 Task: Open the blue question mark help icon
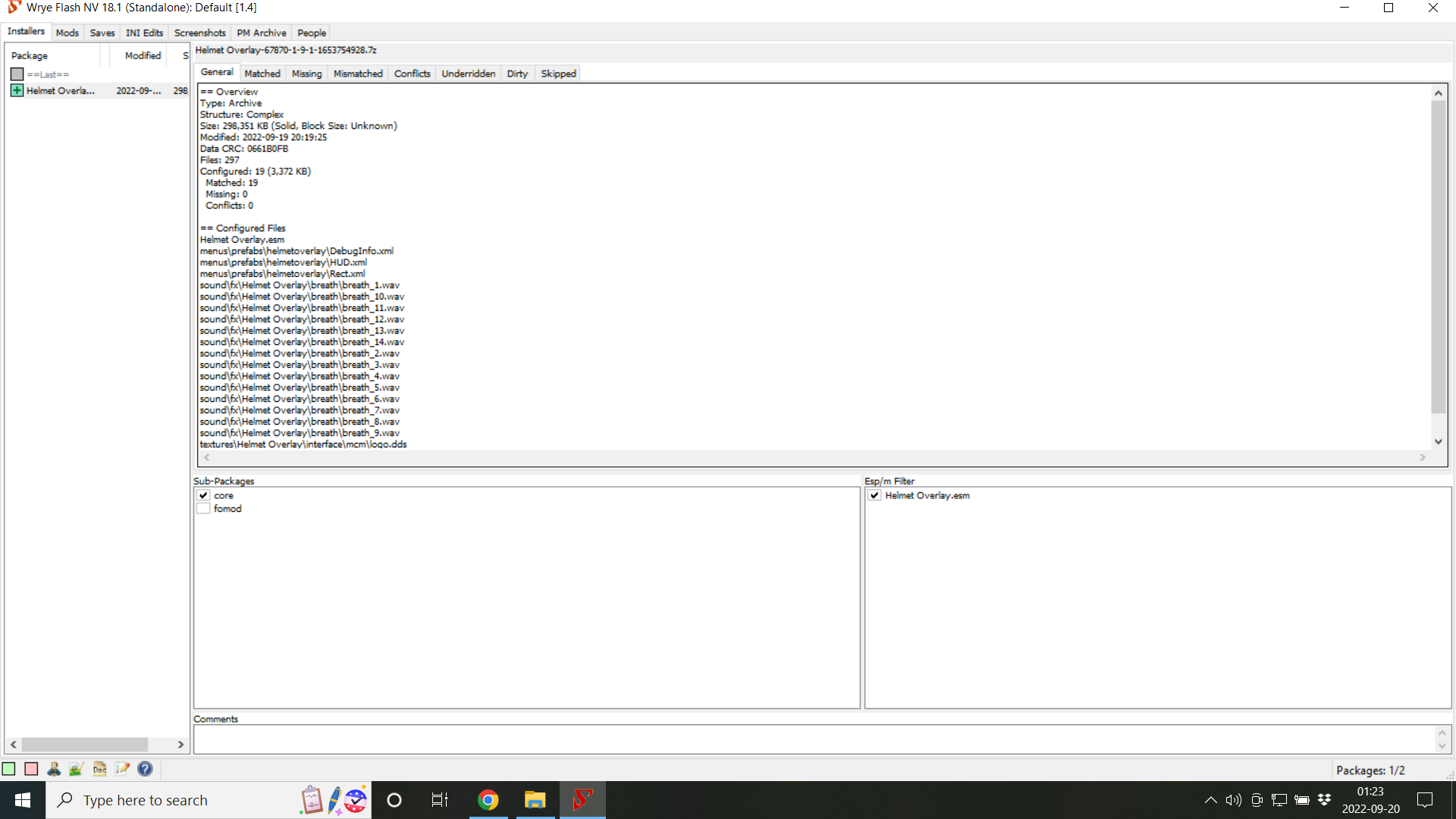click(145, 769)
